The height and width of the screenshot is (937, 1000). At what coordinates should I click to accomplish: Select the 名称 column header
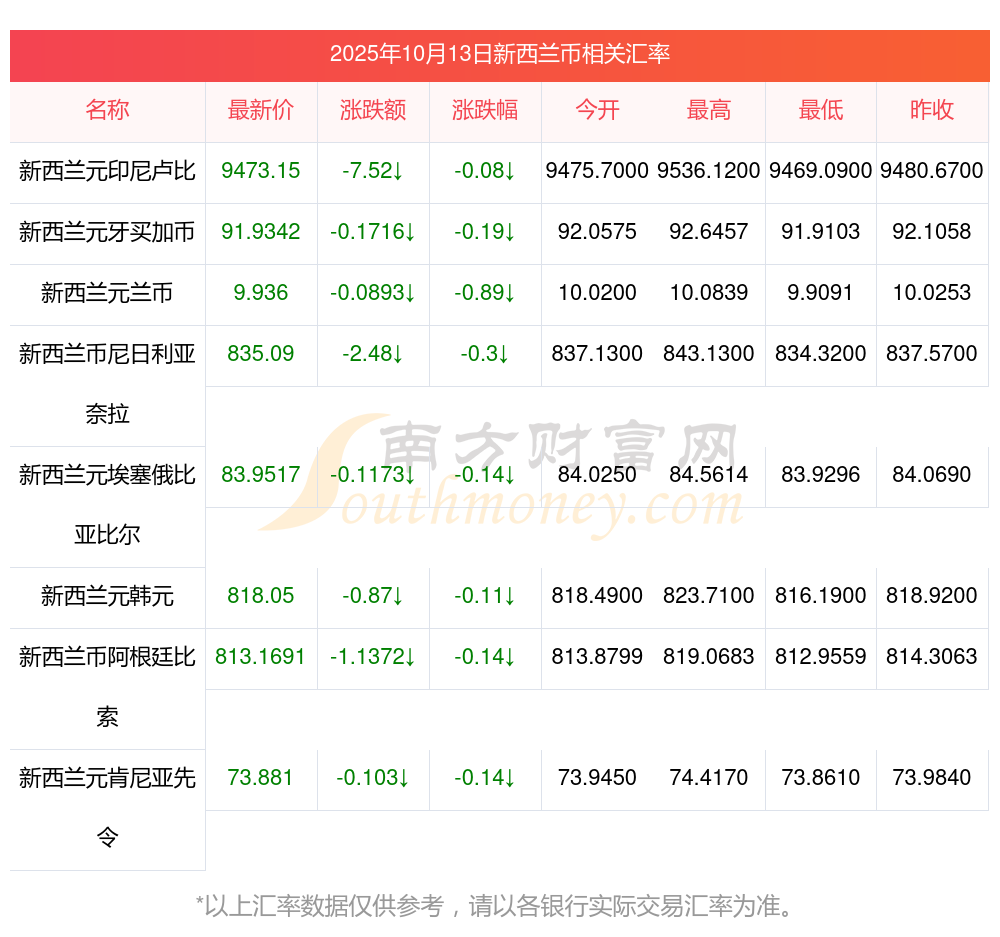[107, 110]
